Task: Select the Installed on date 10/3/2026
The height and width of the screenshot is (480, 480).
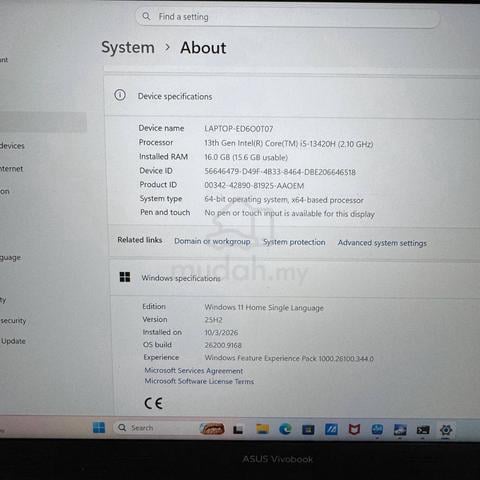Action: click(221, 333)
